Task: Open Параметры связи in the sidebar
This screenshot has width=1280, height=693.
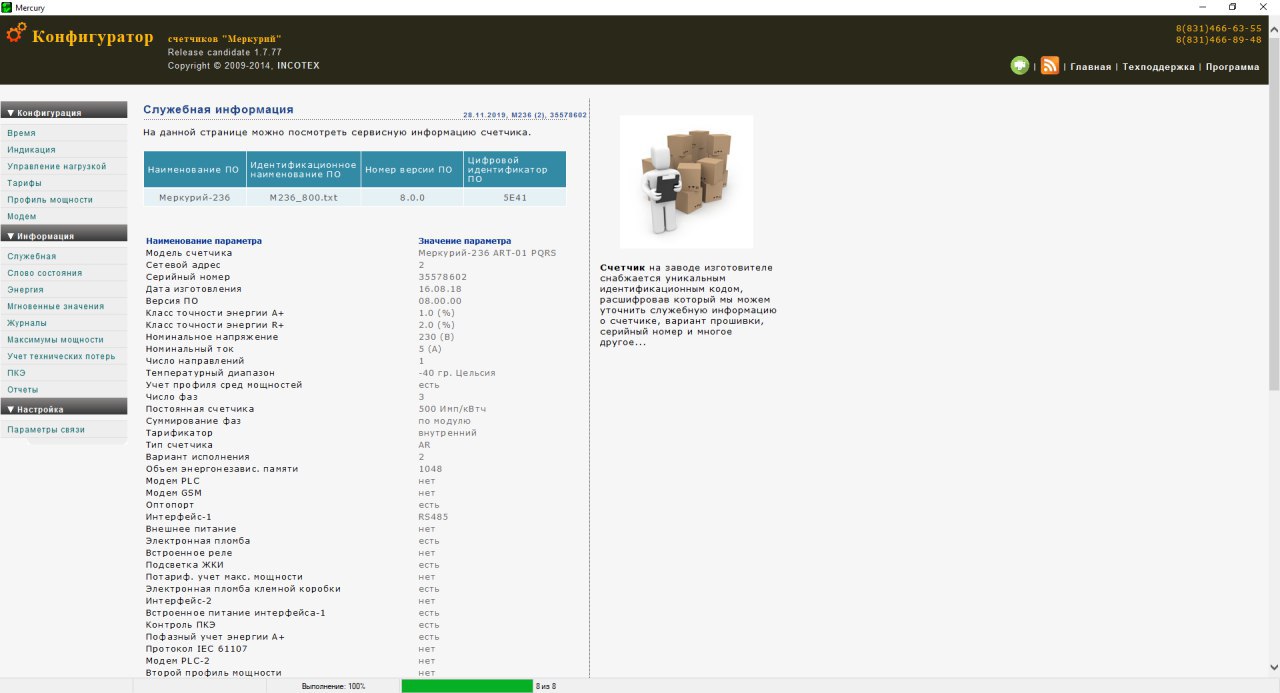Action: tap(46, 430)
